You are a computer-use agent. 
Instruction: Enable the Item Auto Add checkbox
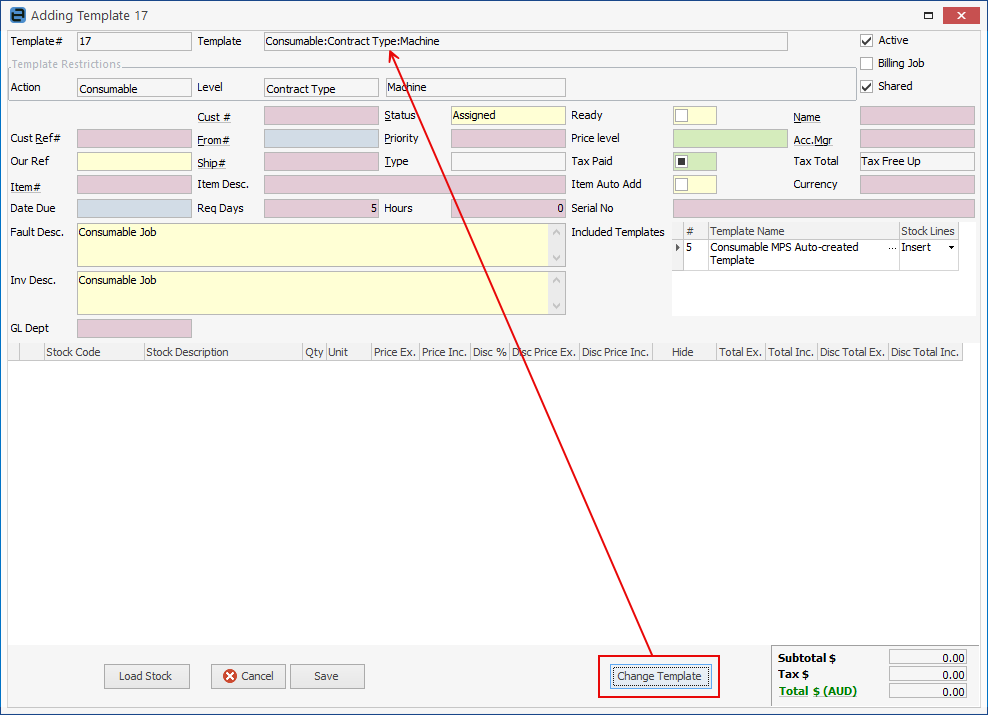[x=681, y=185]
